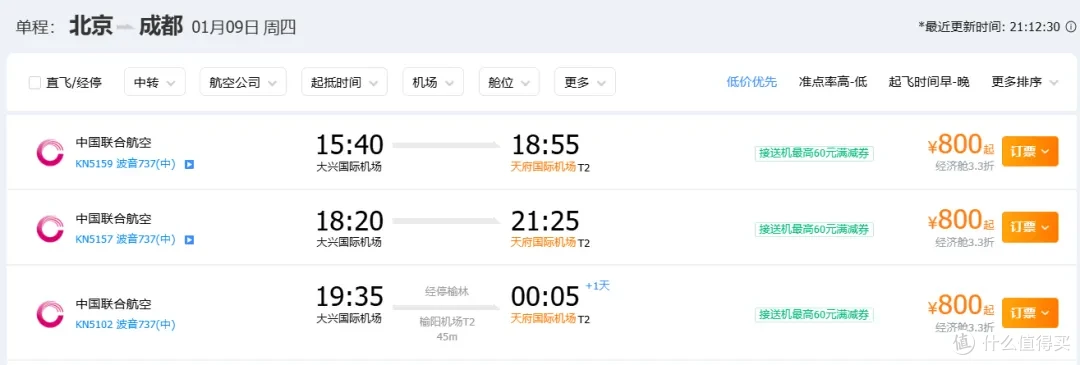Open flight number KN5159 details
Viewport: 1080px width, 365px height.
coord(94,164)
